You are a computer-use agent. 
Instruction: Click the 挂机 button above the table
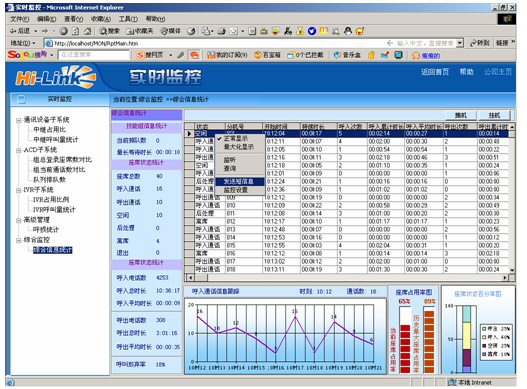pos(494,115)
